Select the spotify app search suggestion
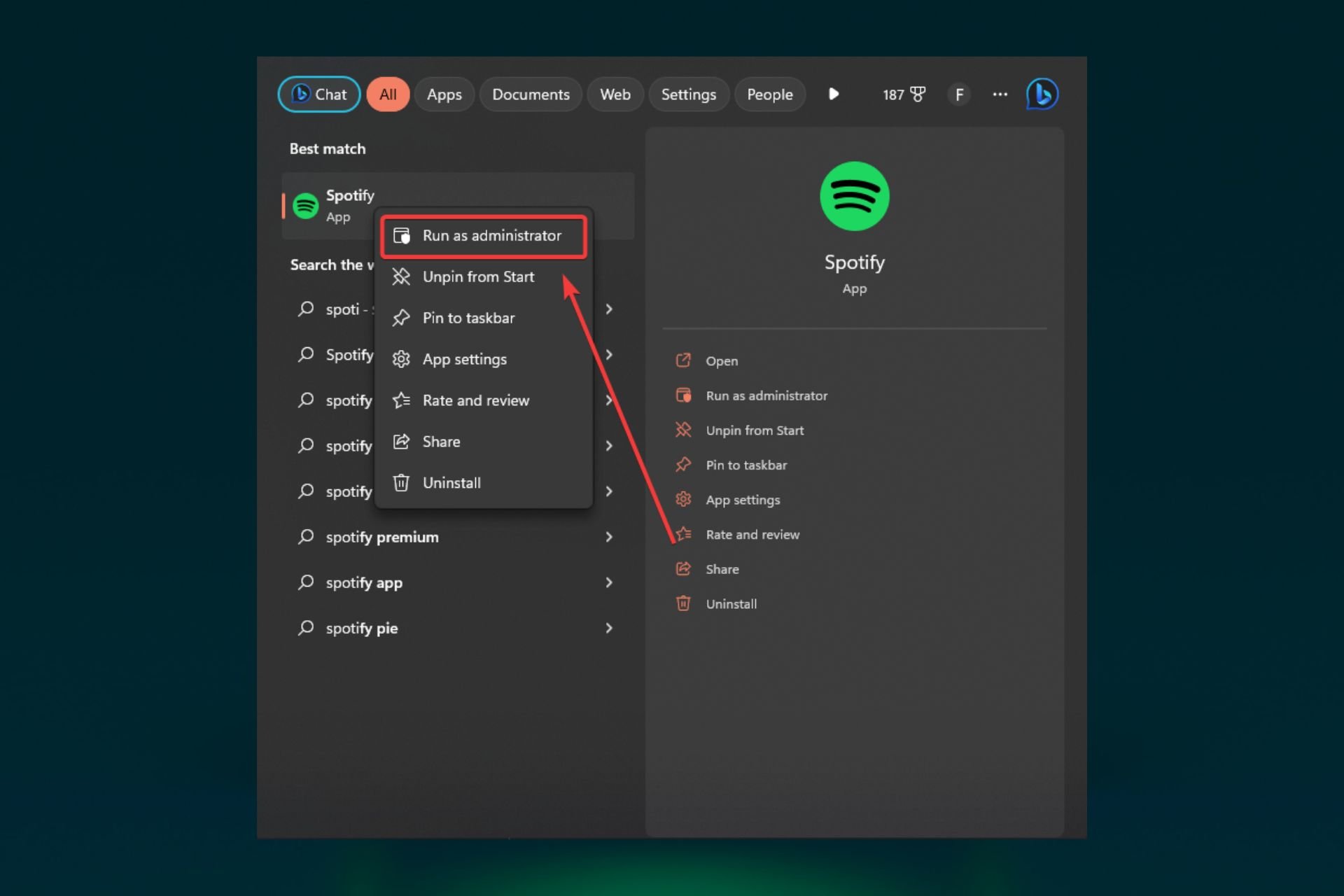Screen dimensions: 1344x896 [x=458, y=582]
